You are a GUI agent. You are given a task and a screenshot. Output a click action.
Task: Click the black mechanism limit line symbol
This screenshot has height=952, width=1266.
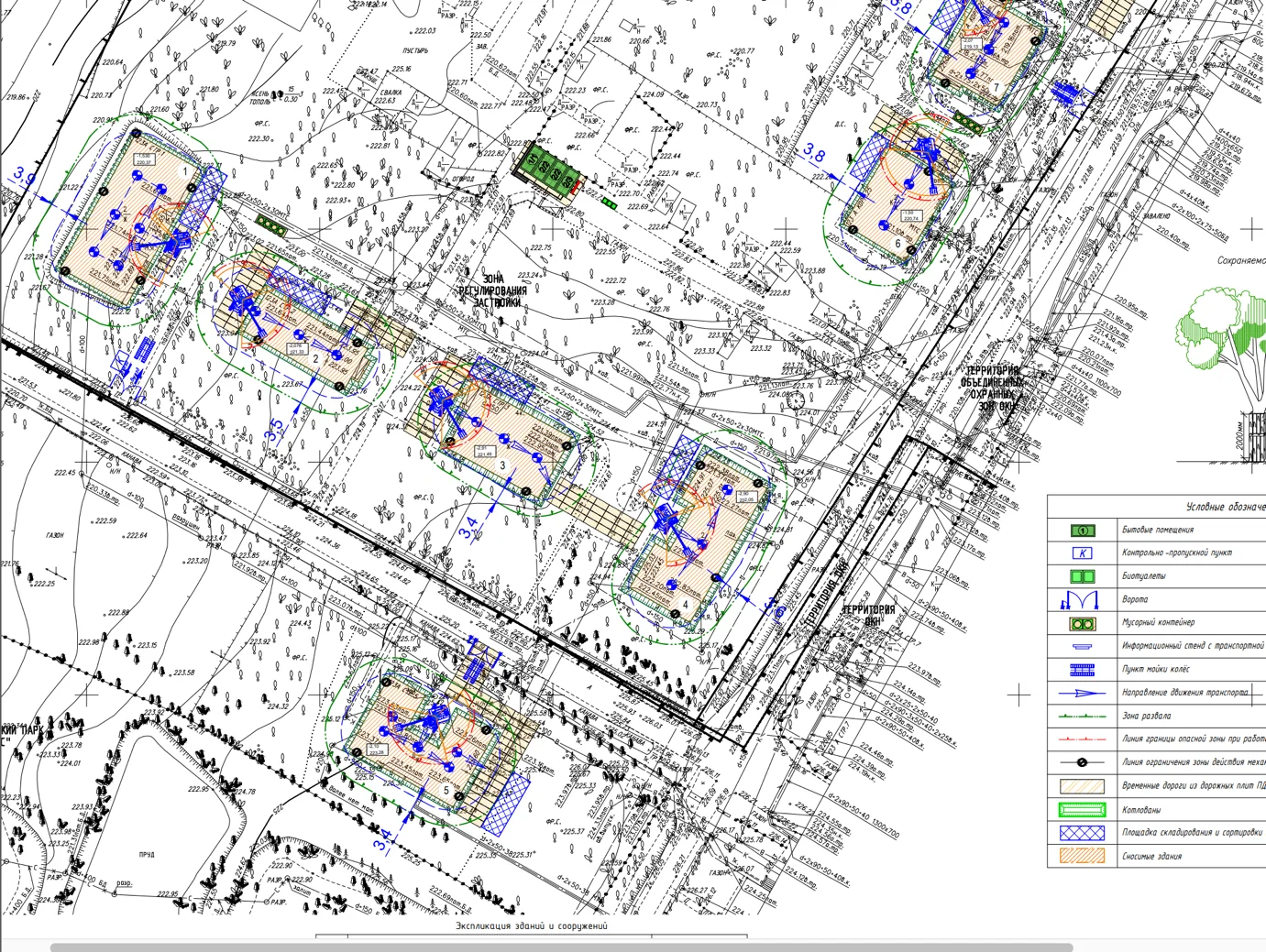[1082, 762]
